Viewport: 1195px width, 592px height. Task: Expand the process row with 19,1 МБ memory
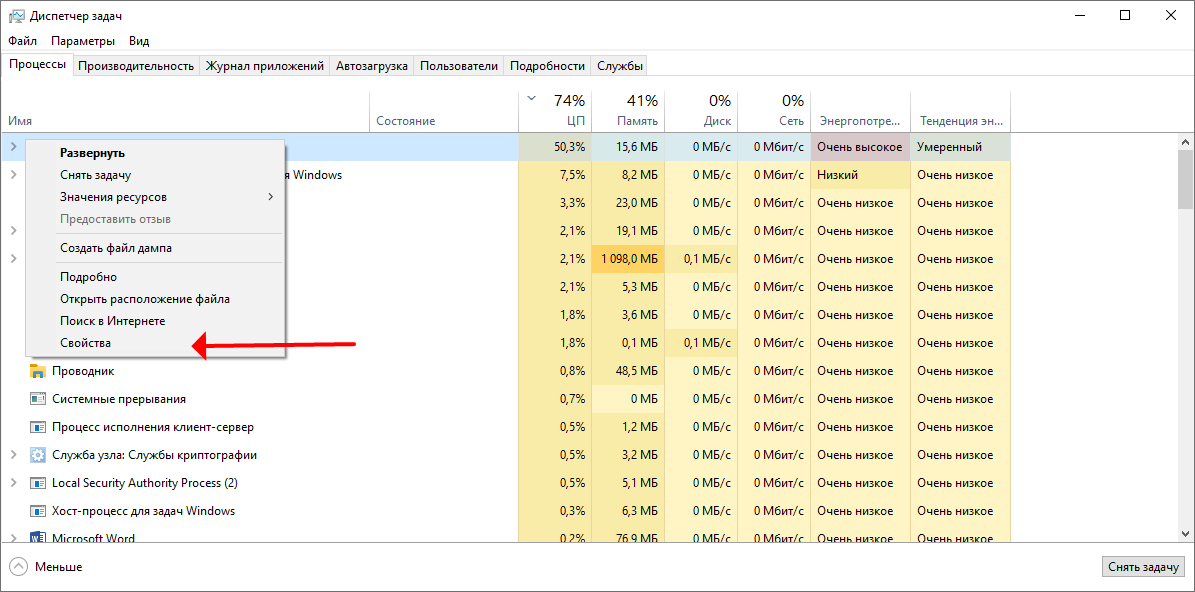pos(13,230)
